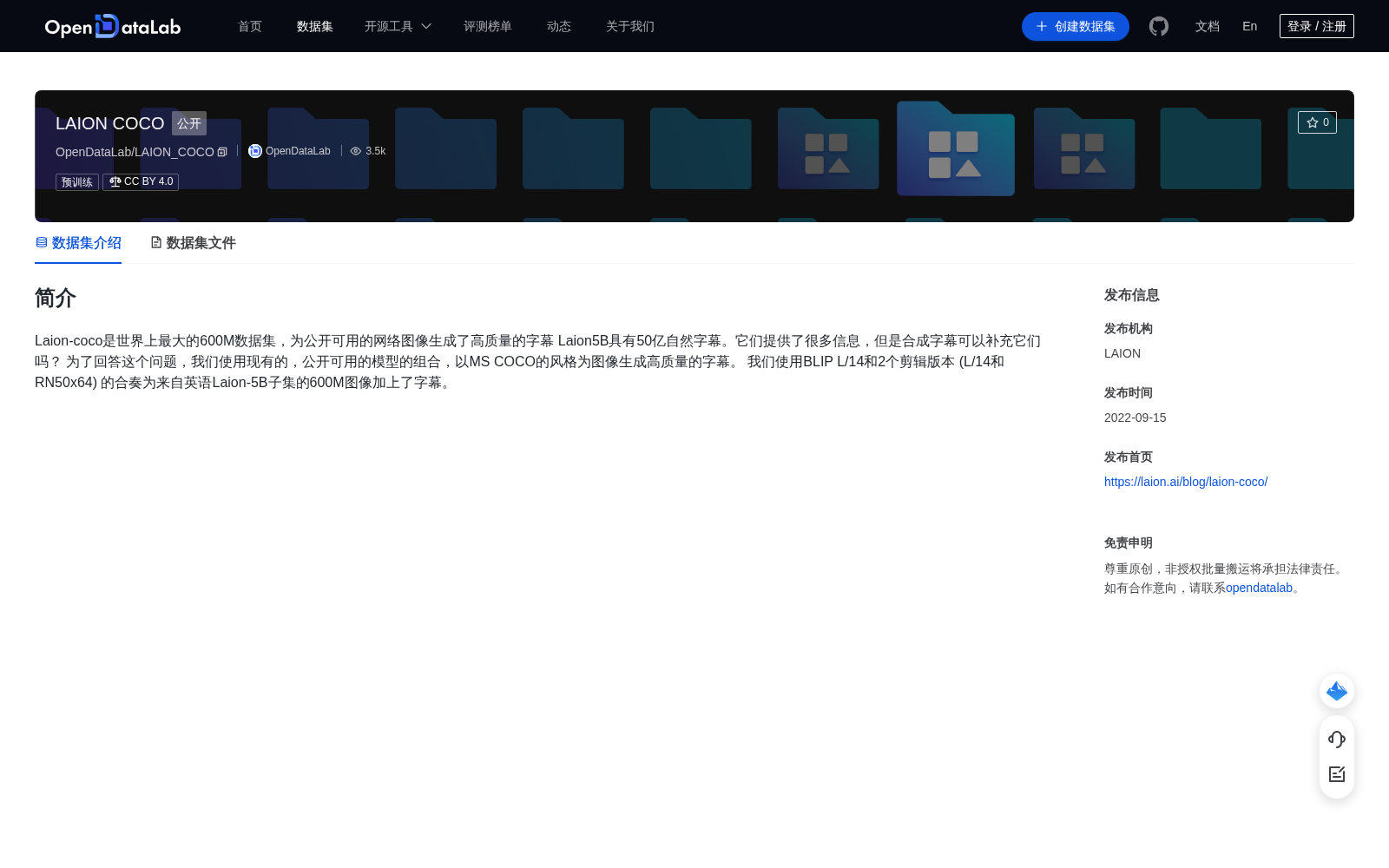Open 动态 navigation item
This screenshot has width=1389, height=868.
click(559, 26)
